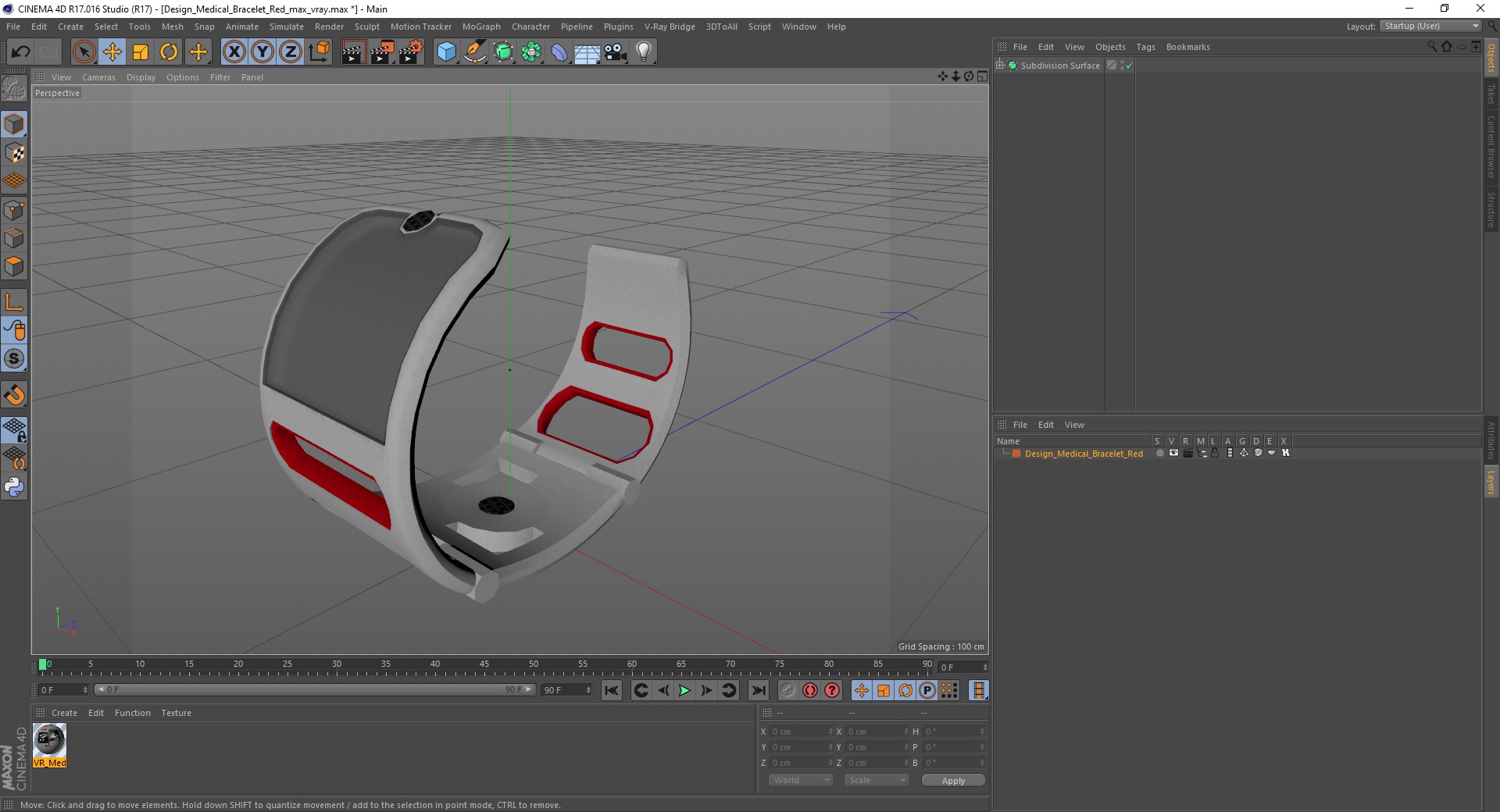Activate the Rotate tool in top toolbar
Viewport: 1500px width, 812px height.
click(x=169, y=52)
